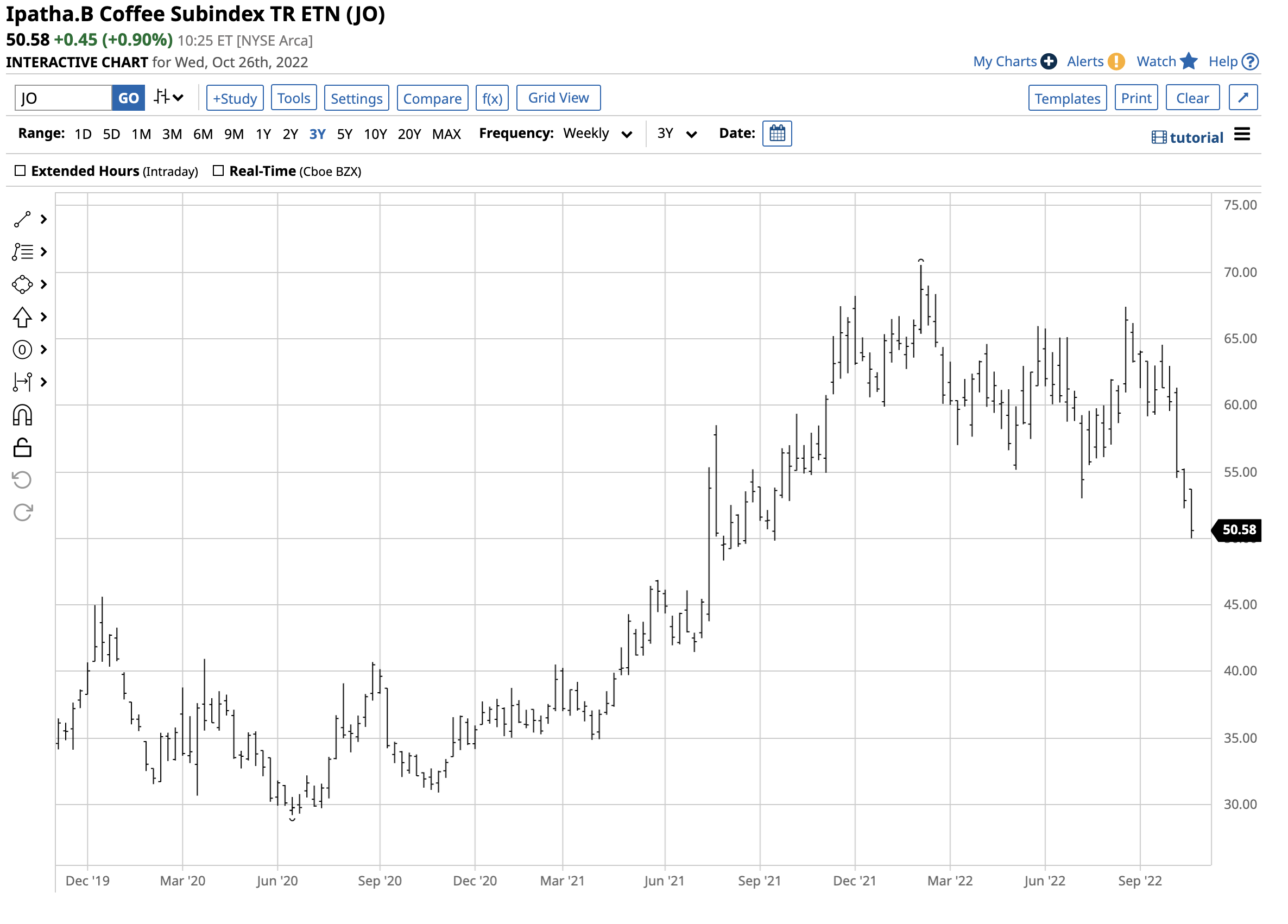Viewport: 1288px width, 924px height.
Task: Click the undo arrow icon
Action: 22,480
